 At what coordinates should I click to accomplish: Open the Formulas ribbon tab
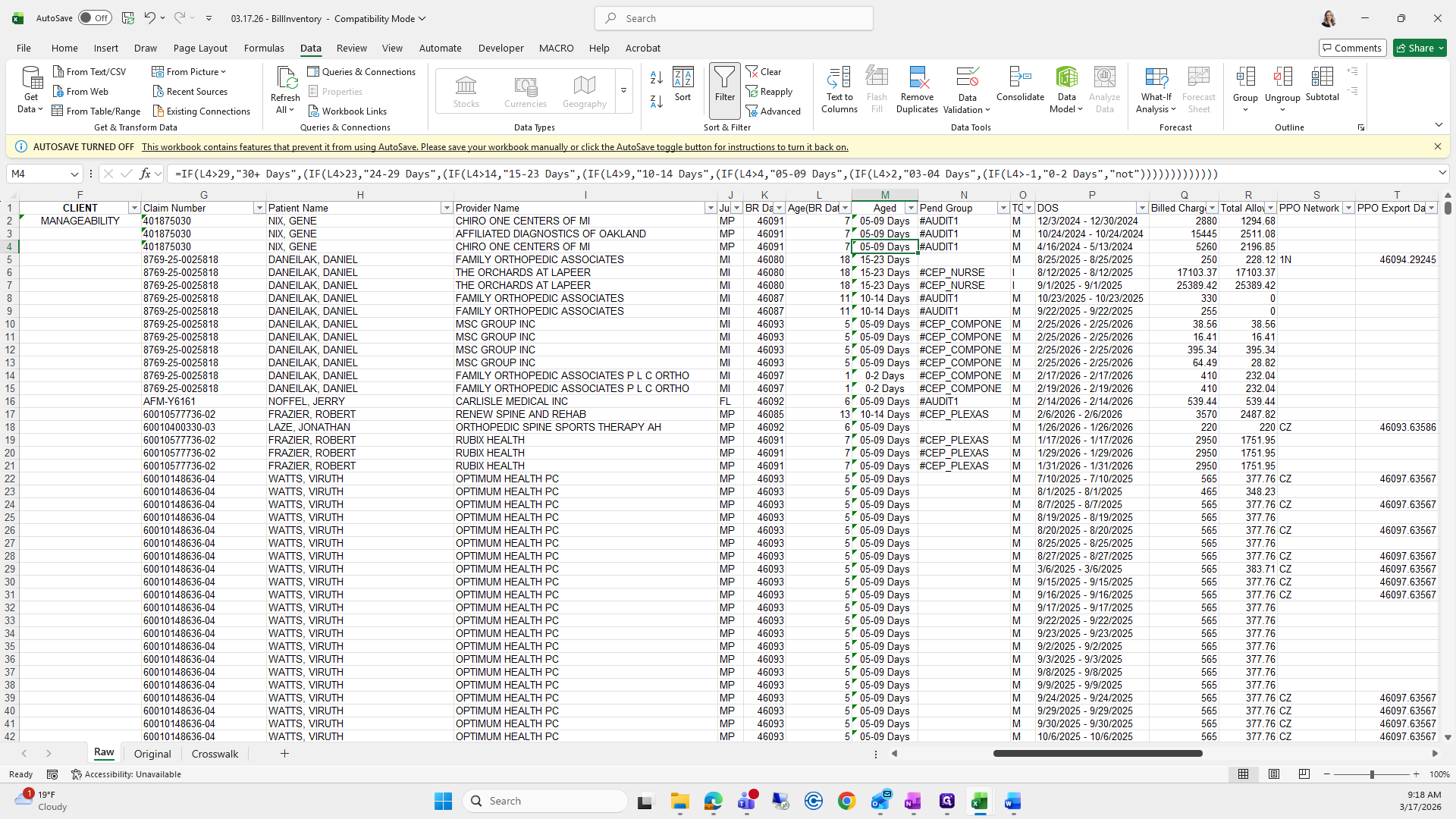click(x=264, y=48)
